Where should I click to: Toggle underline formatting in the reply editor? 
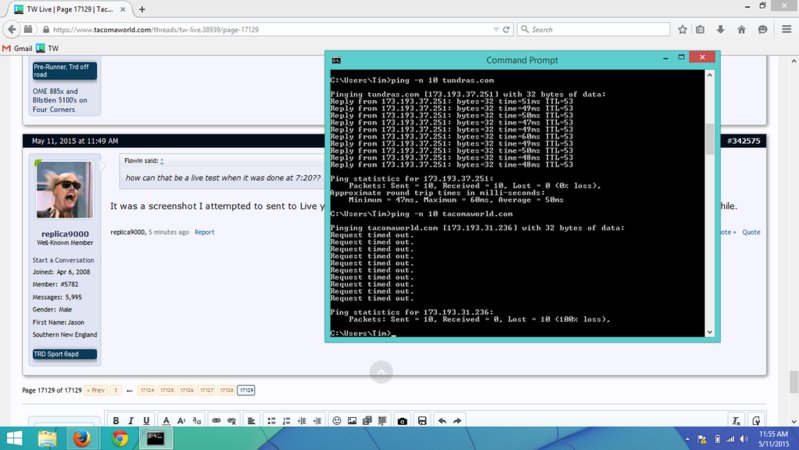coord(146,420)
